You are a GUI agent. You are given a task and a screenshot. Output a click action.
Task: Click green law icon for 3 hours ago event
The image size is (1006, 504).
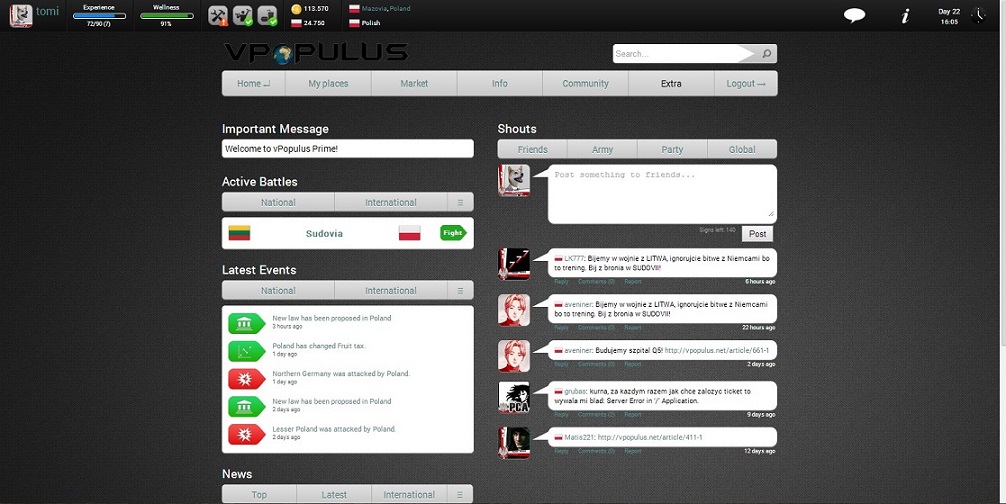246,323
